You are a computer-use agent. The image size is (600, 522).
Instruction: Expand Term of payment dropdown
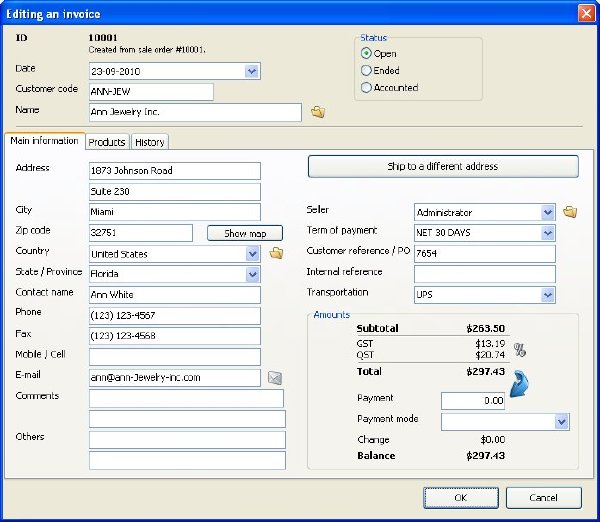pyautogui.click(x=548, y=233)
